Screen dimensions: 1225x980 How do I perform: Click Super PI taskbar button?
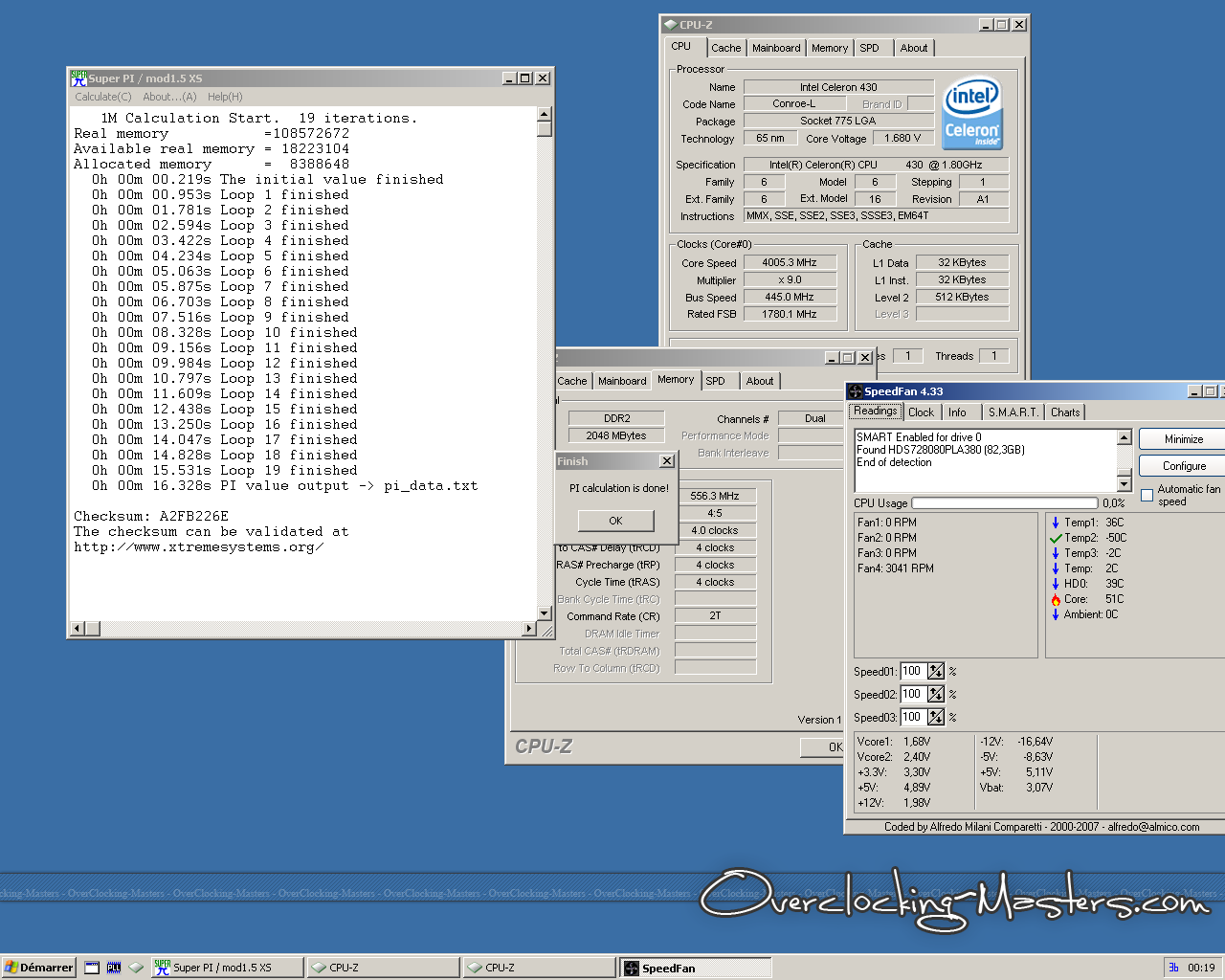tap(227, 968)
